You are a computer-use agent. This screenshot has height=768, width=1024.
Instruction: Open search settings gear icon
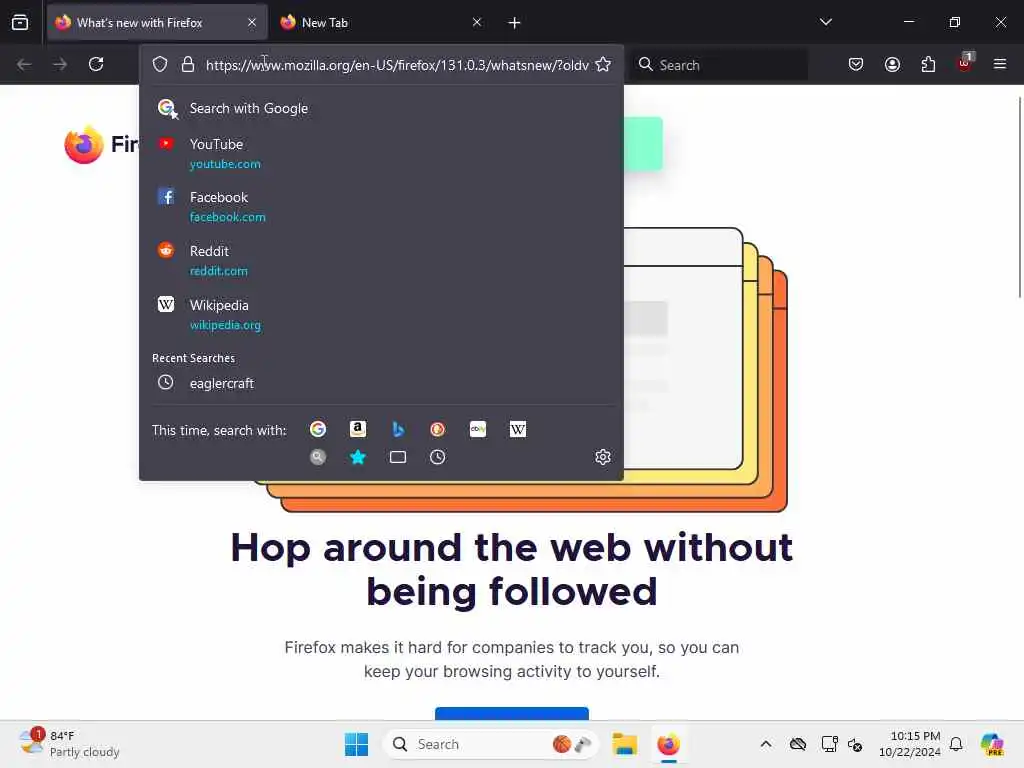click(603, 456)
